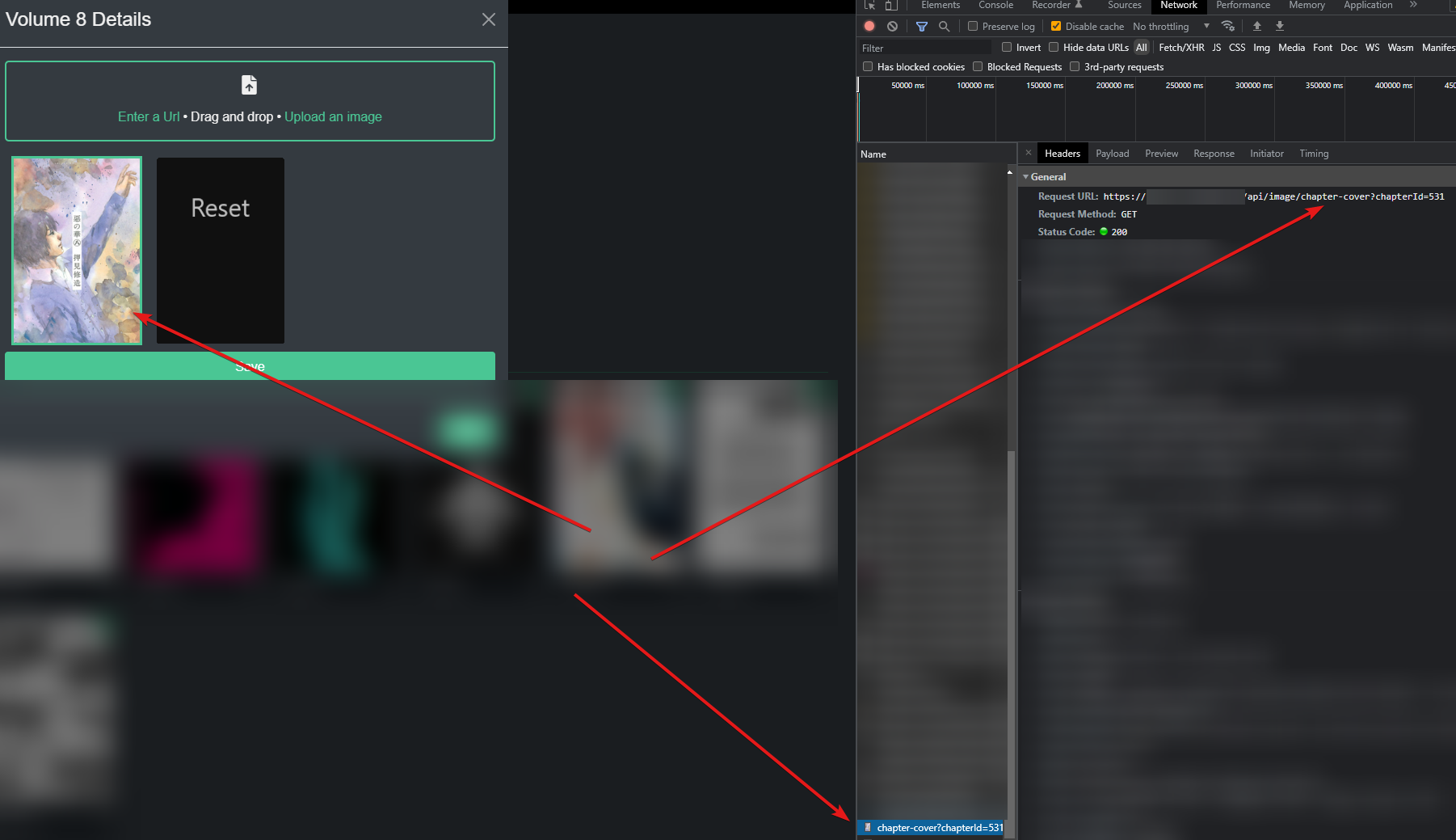The image size is (1456, 840).
Task: Select the chapter-cover?chapterId=531 request row
Action: 932,828
